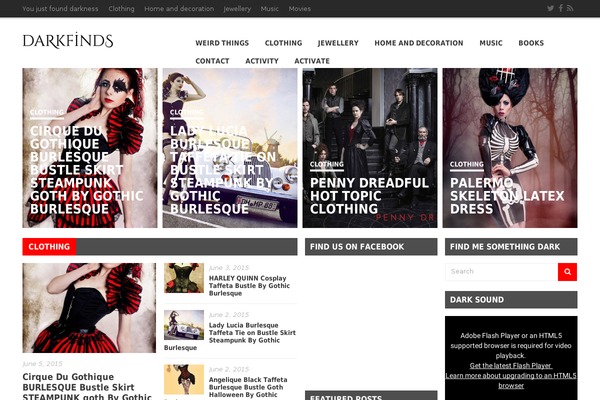The image size is (600, 400).
Task: Click the Harley Quinn Cosplay thumbnail
Action: (x=184, y=278)
